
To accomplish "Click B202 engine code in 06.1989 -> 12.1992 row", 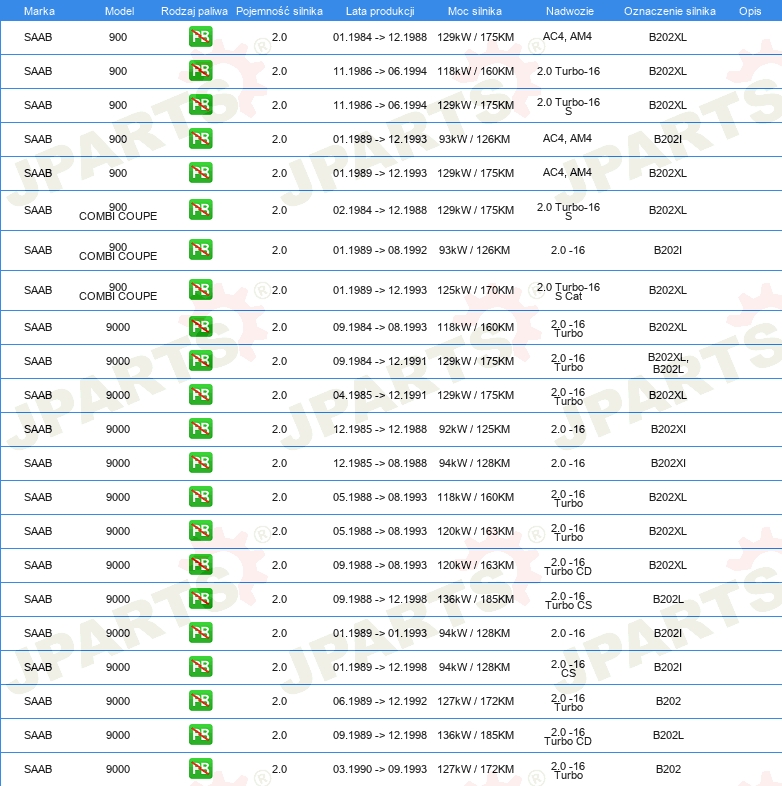I will click(668, 701).
